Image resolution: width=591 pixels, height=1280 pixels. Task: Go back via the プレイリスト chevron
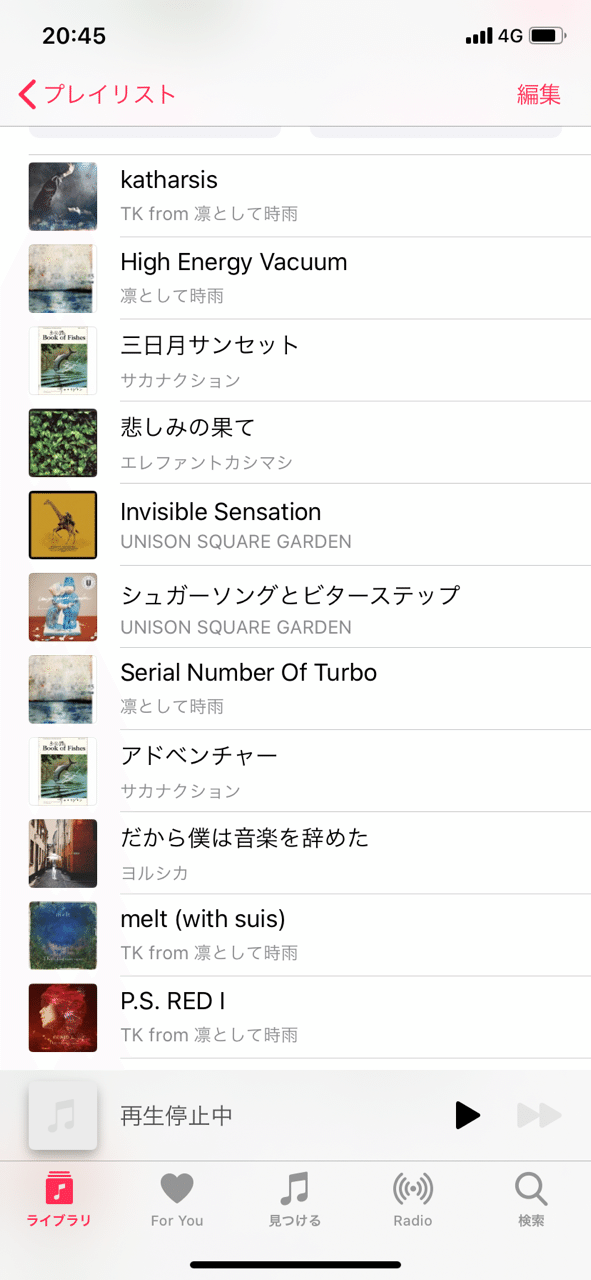[97, 95]
